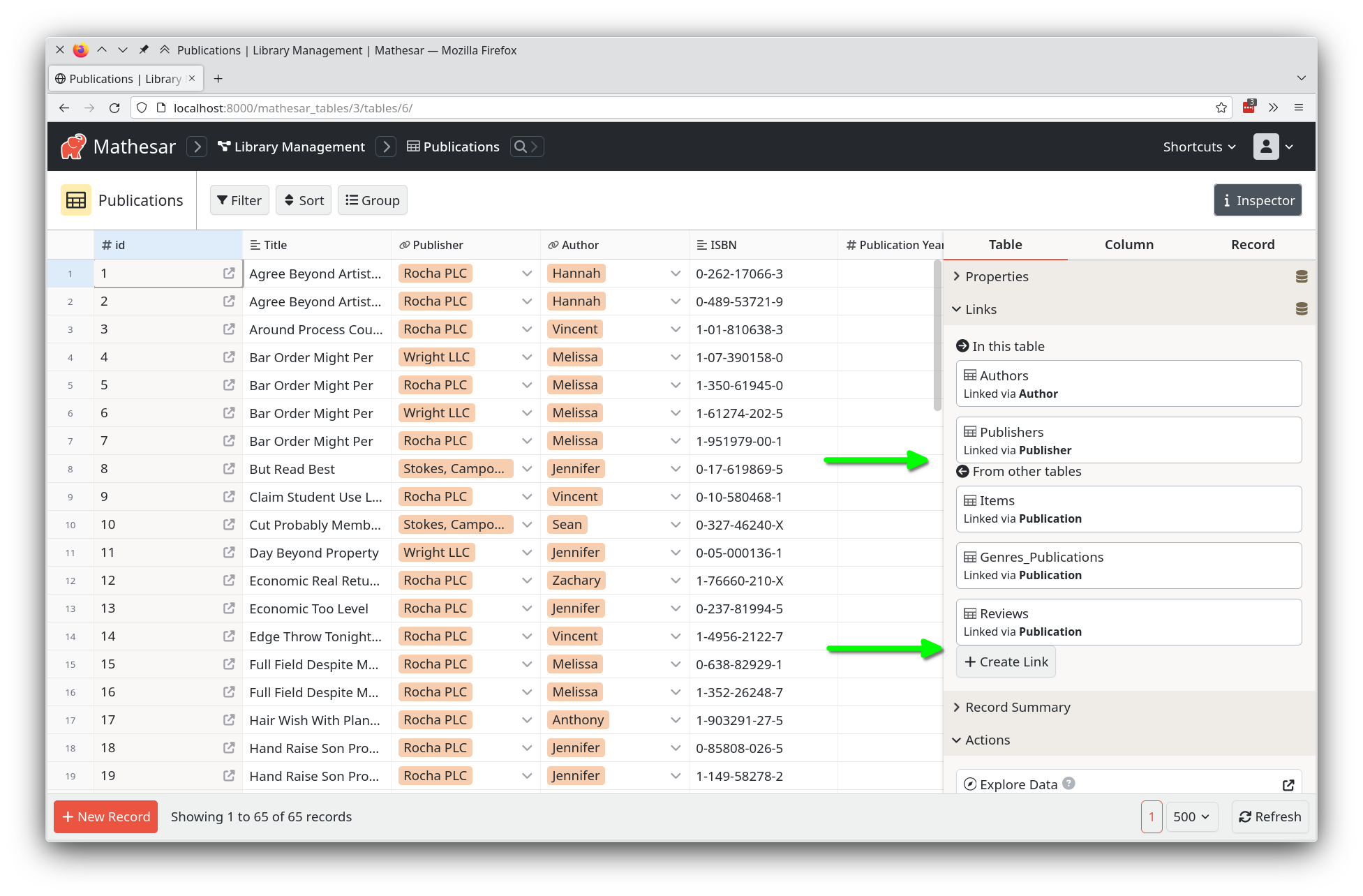Open the 500 page-size dropdown
This screenshot has height=896, width=1363.
(1192, 816)
